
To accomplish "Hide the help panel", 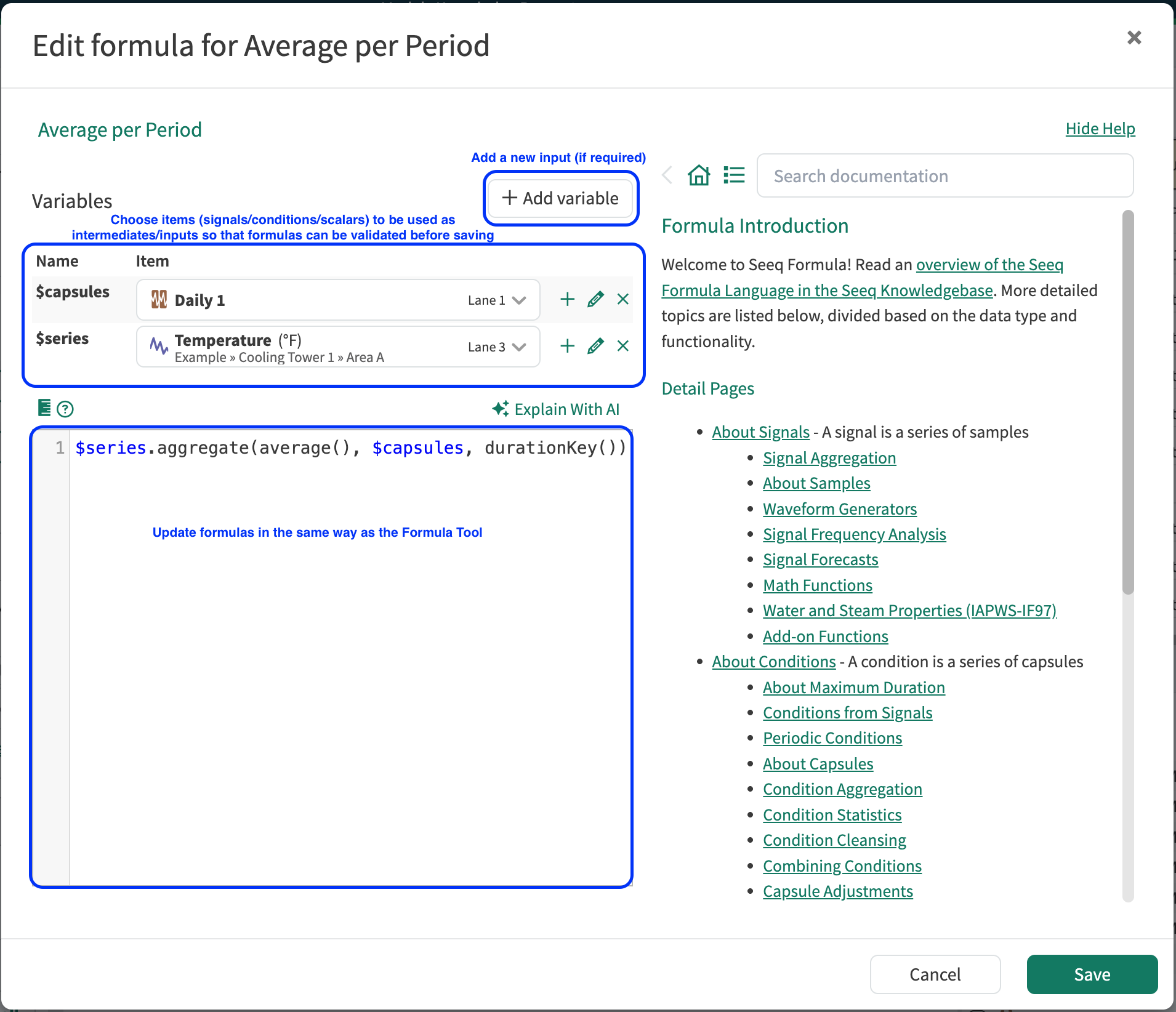I will (x=1100, y=129).
